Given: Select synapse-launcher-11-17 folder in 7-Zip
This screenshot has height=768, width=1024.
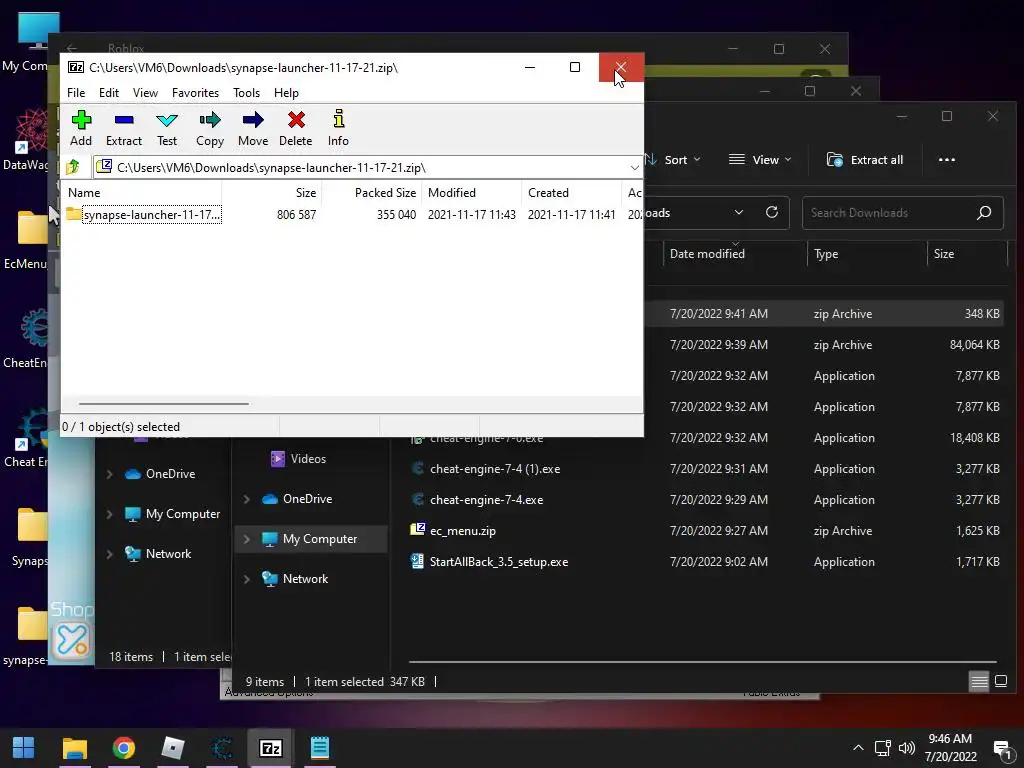Looking at the screenshot, I should click(x=144, y=214).
